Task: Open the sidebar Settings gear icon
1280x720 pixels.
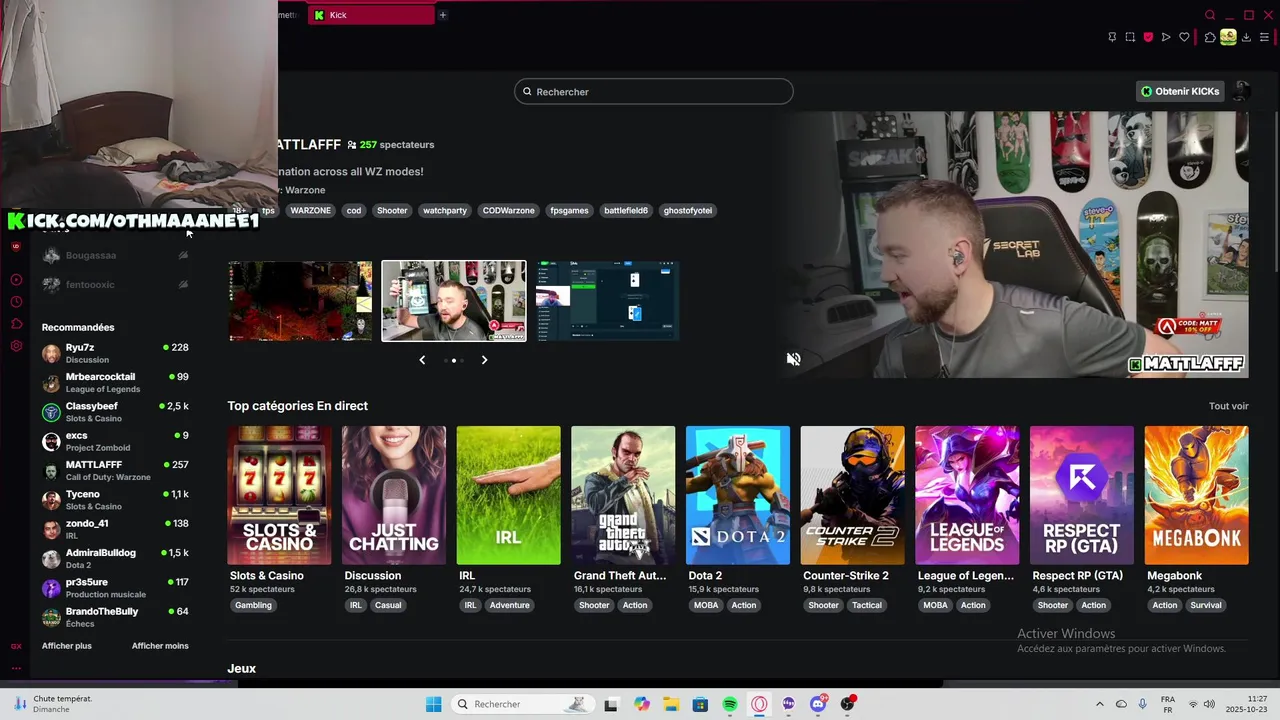Action: (x=16, y=346)
